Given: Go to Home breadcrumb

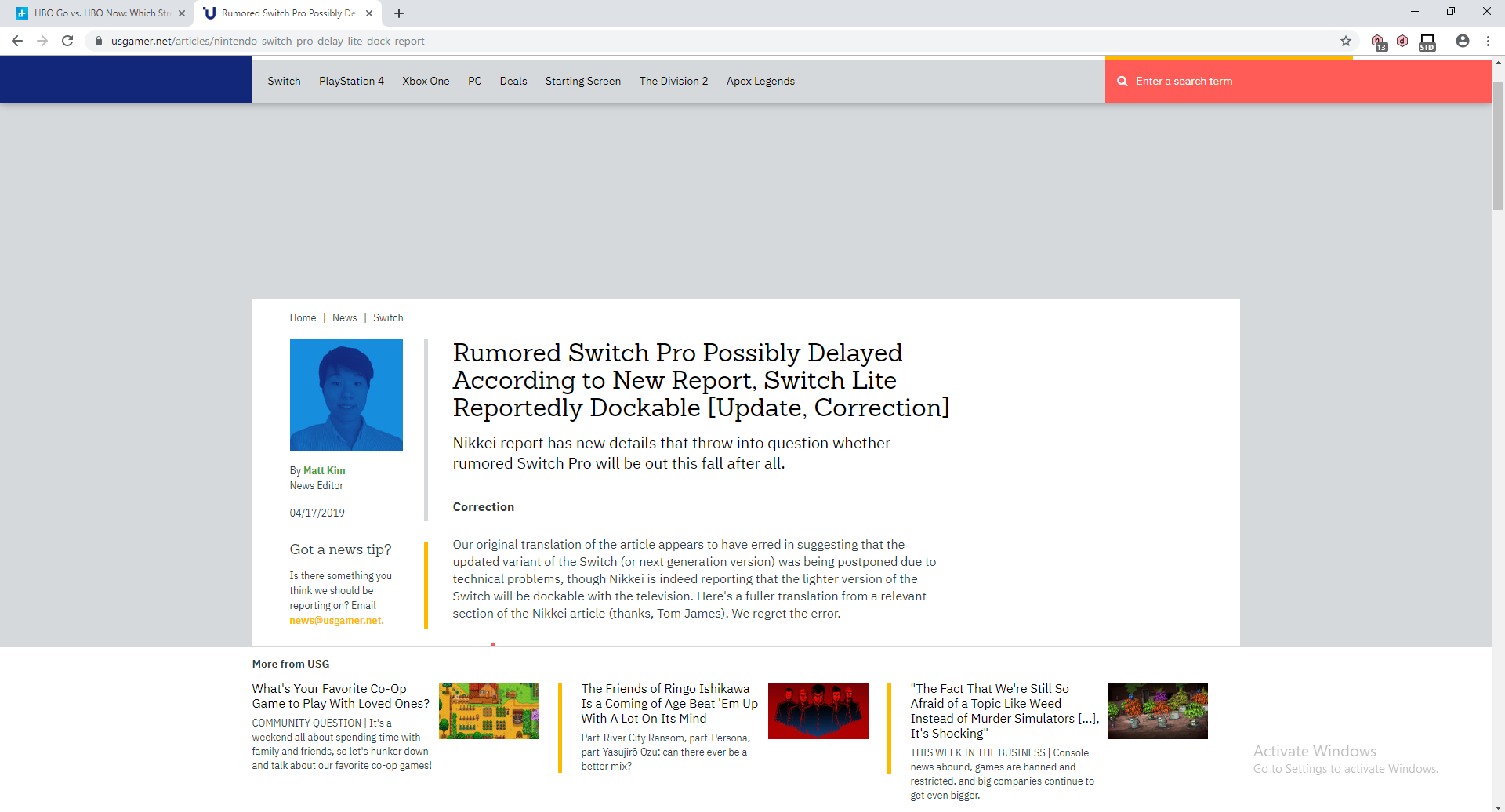Looking at the screenshot, I should click(303, 317).
